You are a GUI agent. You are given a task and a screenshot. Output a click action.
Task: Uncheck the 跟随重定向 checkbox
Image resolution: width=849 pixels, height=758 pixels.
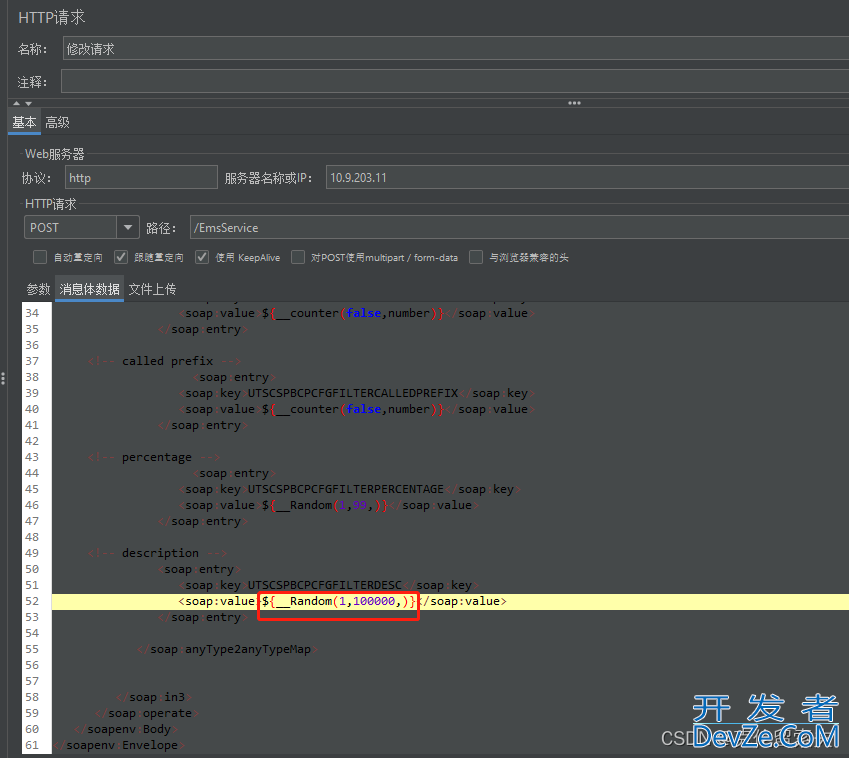121,257
